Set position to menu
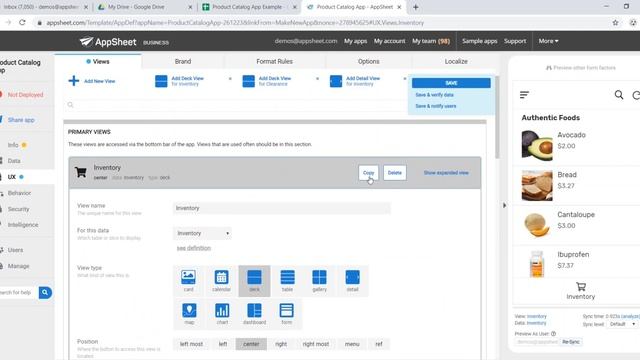This screenshot has height=360, width=640. pyautogui.click(x=352, y=344)
